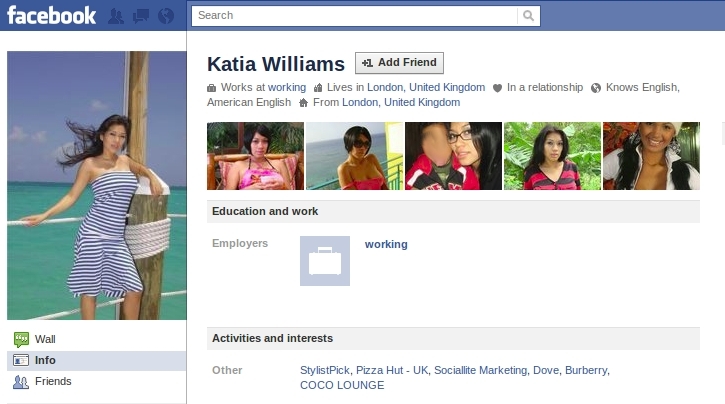The width and height of the screenshot is (725, 404).
Task: Click the search magnifier button
Action: 528,16
